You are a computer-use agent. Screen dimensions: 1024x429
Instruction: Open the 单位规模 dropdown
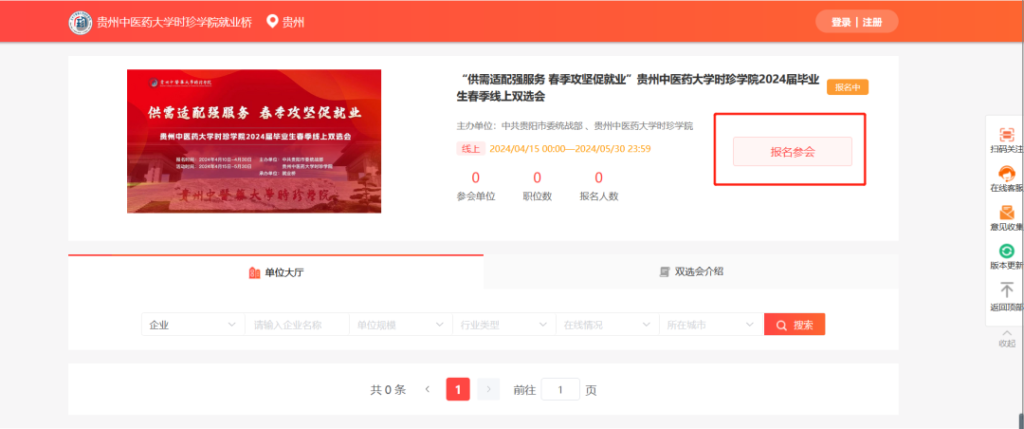pyautogui.click(x=400, y=325)
